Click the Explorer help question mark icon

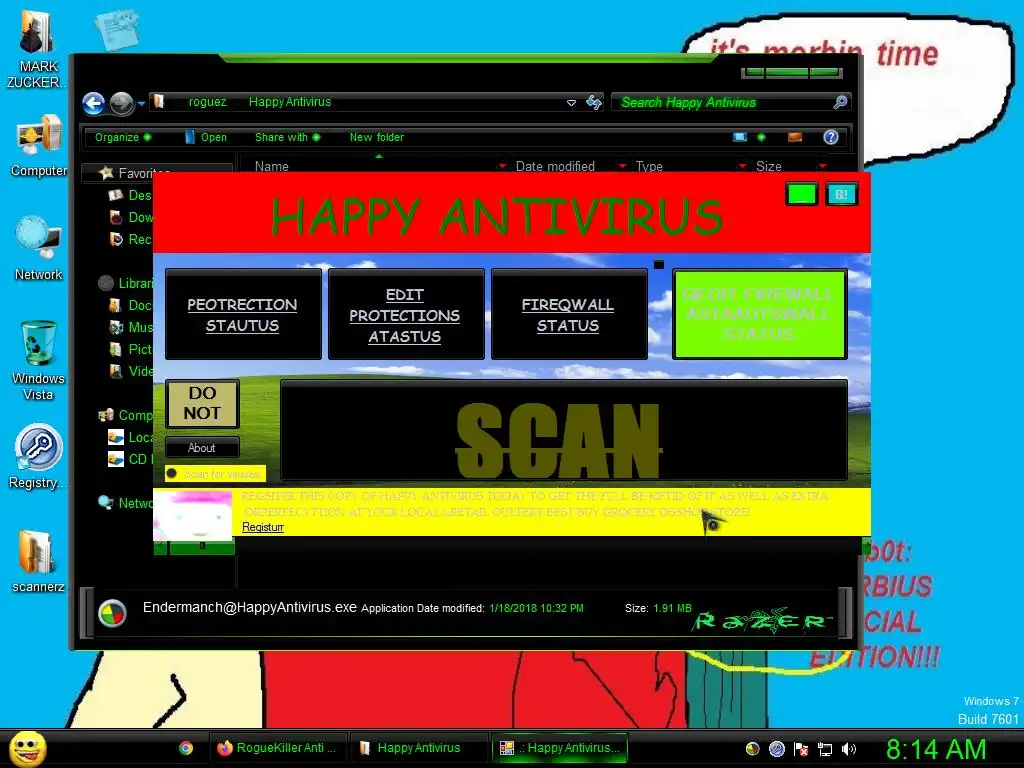831,137
